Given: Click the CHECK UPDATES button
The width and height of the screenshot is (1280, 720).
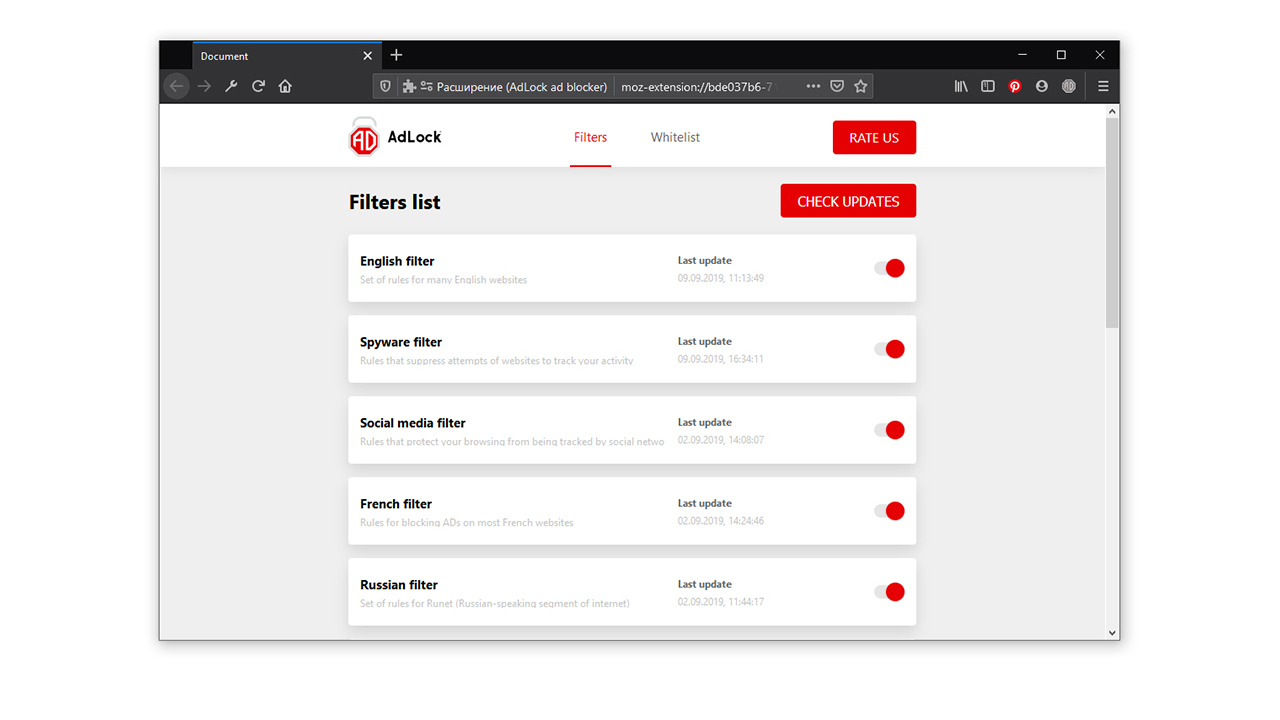Looking at the screenshot, I should point(848,201).
